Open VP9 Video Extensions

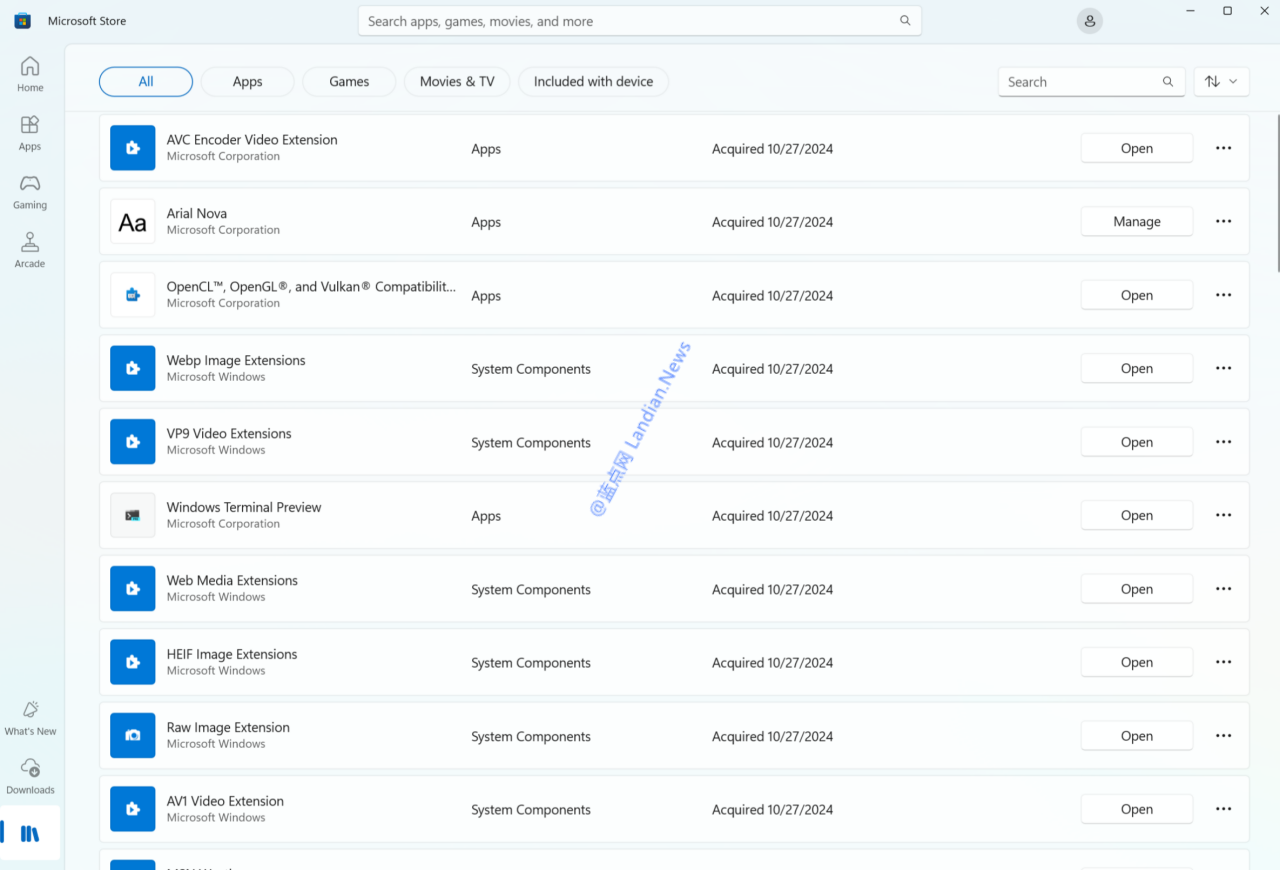(x=1136, y=442)
